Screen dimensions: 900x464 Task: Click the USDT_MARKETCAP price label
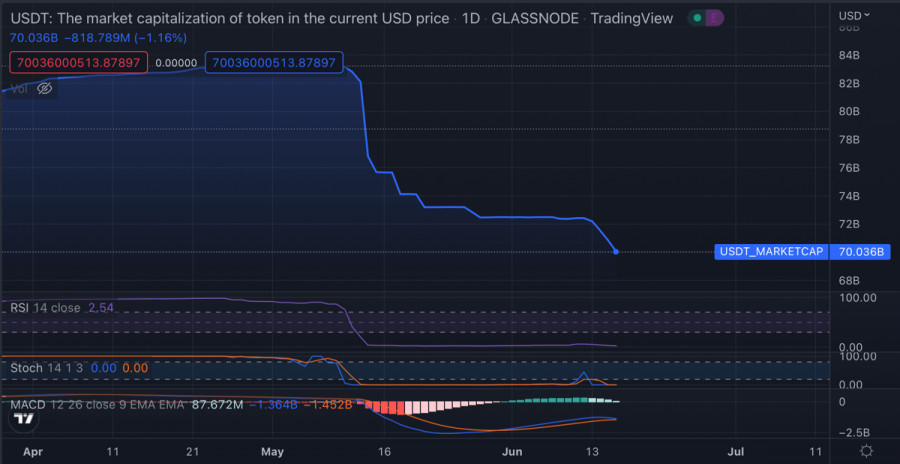click(771, 252)
